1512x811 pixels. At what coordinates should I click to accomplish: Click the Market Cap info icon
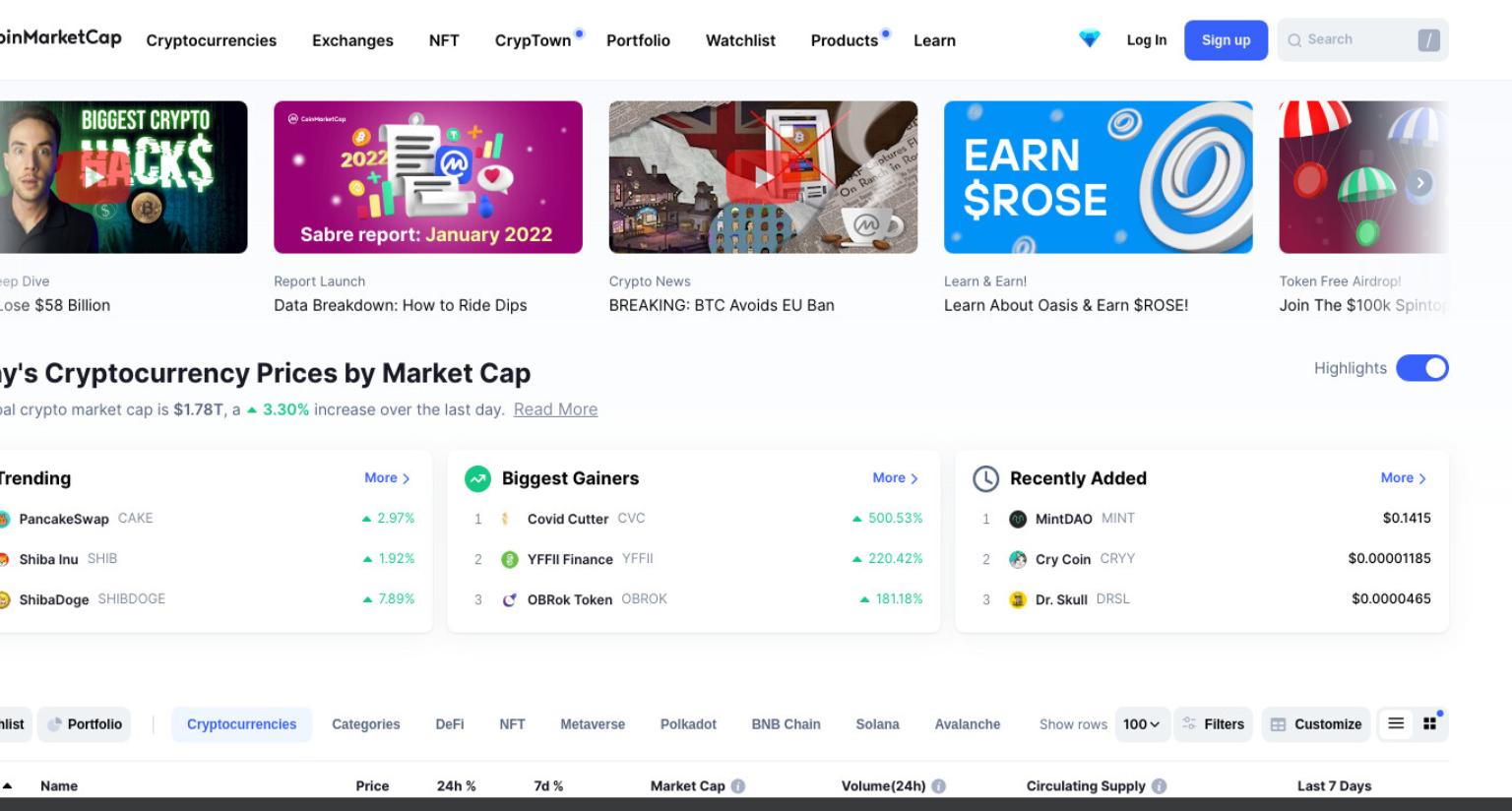point(738,785)
